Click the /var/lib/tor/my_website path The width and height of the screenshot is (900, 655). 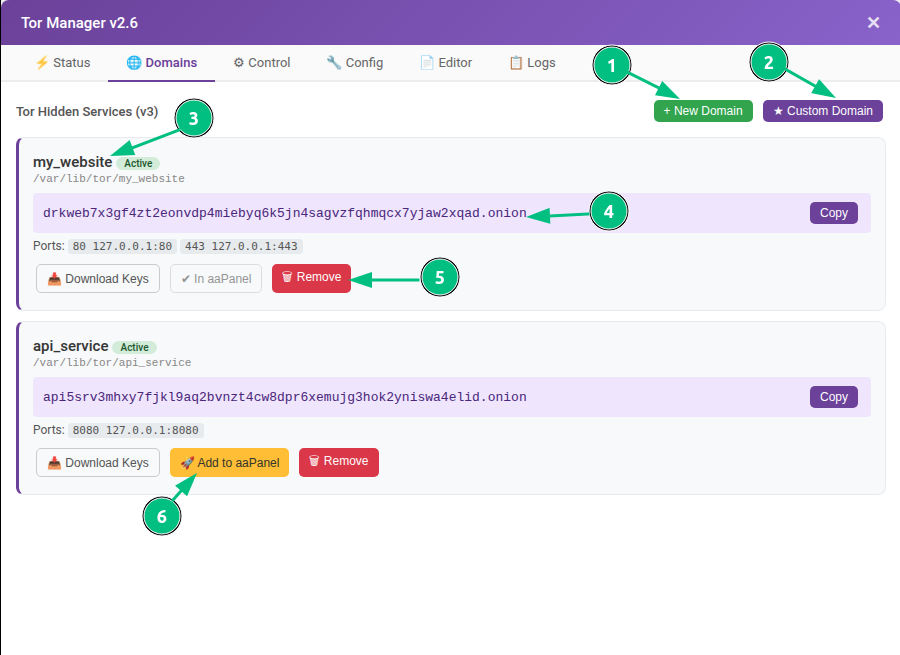click(109, 179)
